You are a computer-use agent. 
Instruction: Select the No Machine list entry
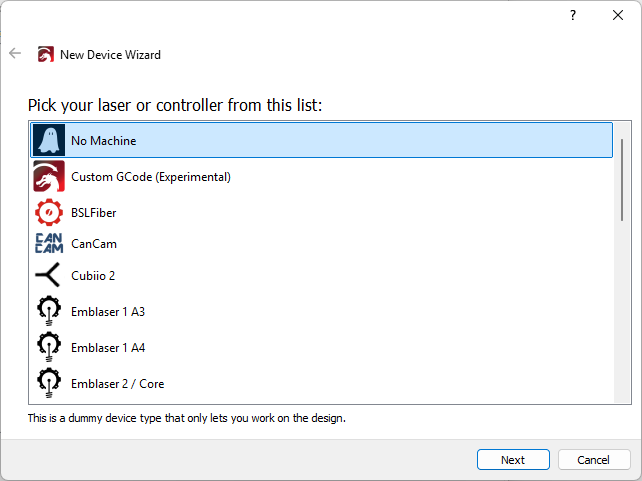[103, 141]
